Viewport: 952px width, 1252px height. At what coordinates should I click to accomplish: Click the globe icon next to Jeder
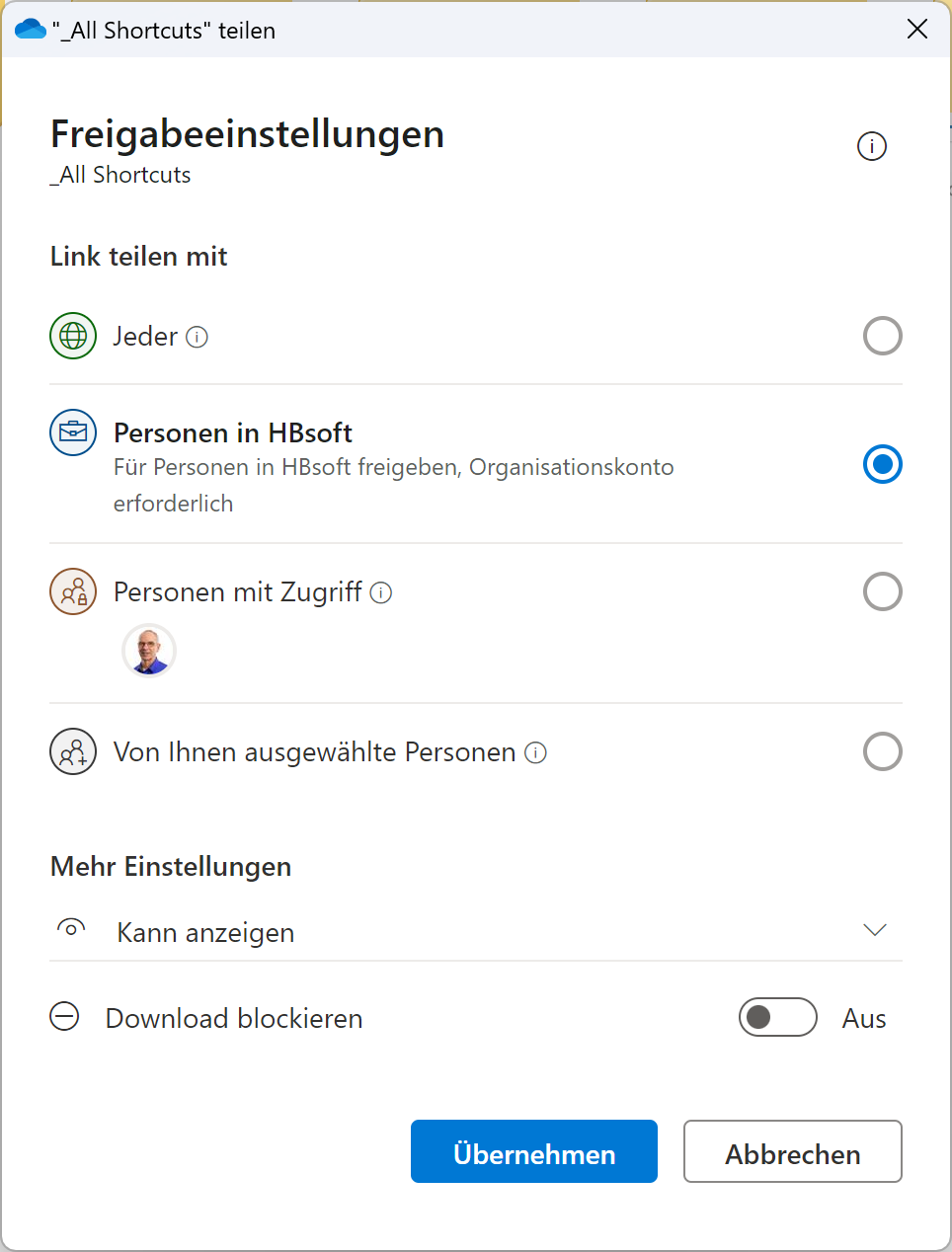[x=73, y=336]
